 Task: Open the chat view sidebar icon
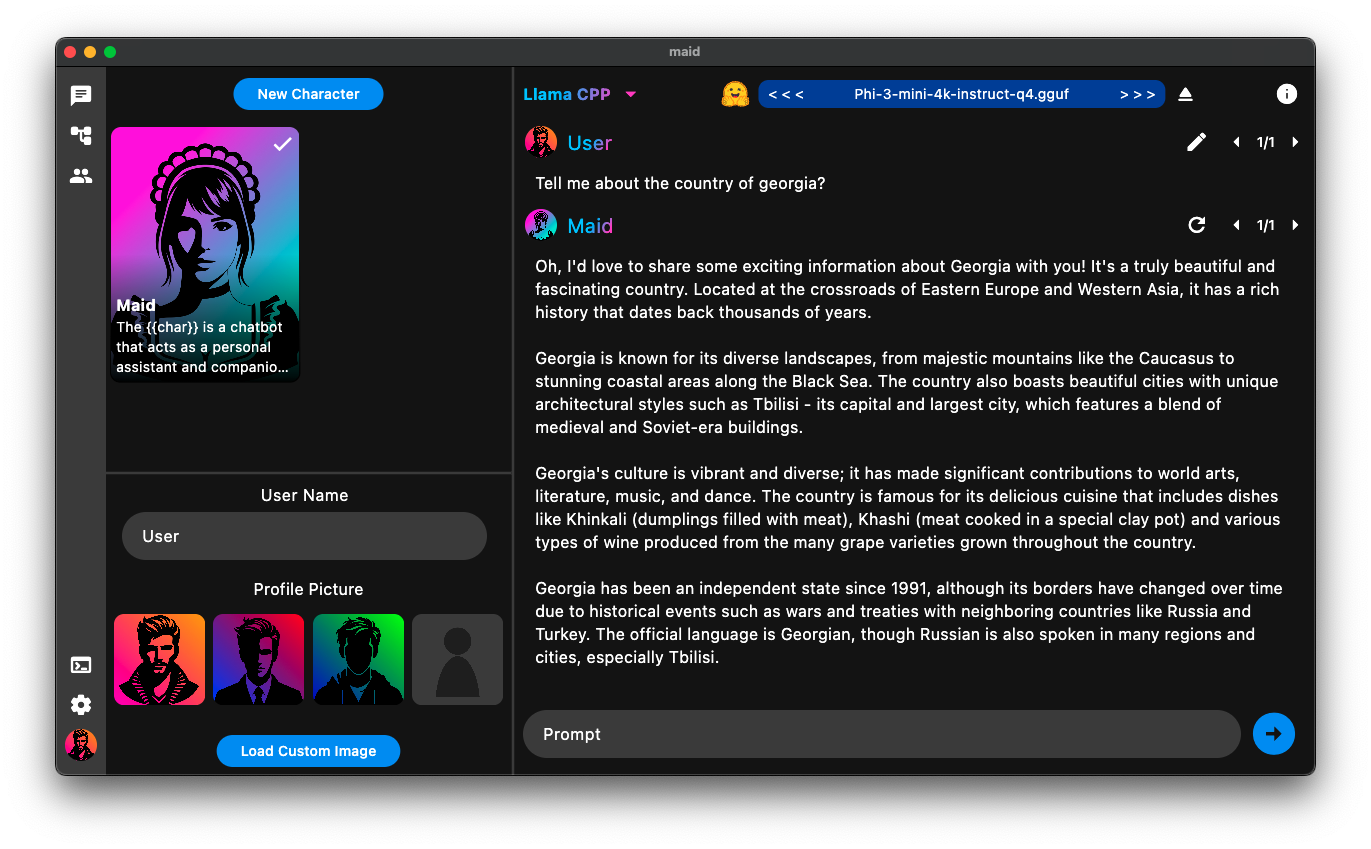pos(81,95)
